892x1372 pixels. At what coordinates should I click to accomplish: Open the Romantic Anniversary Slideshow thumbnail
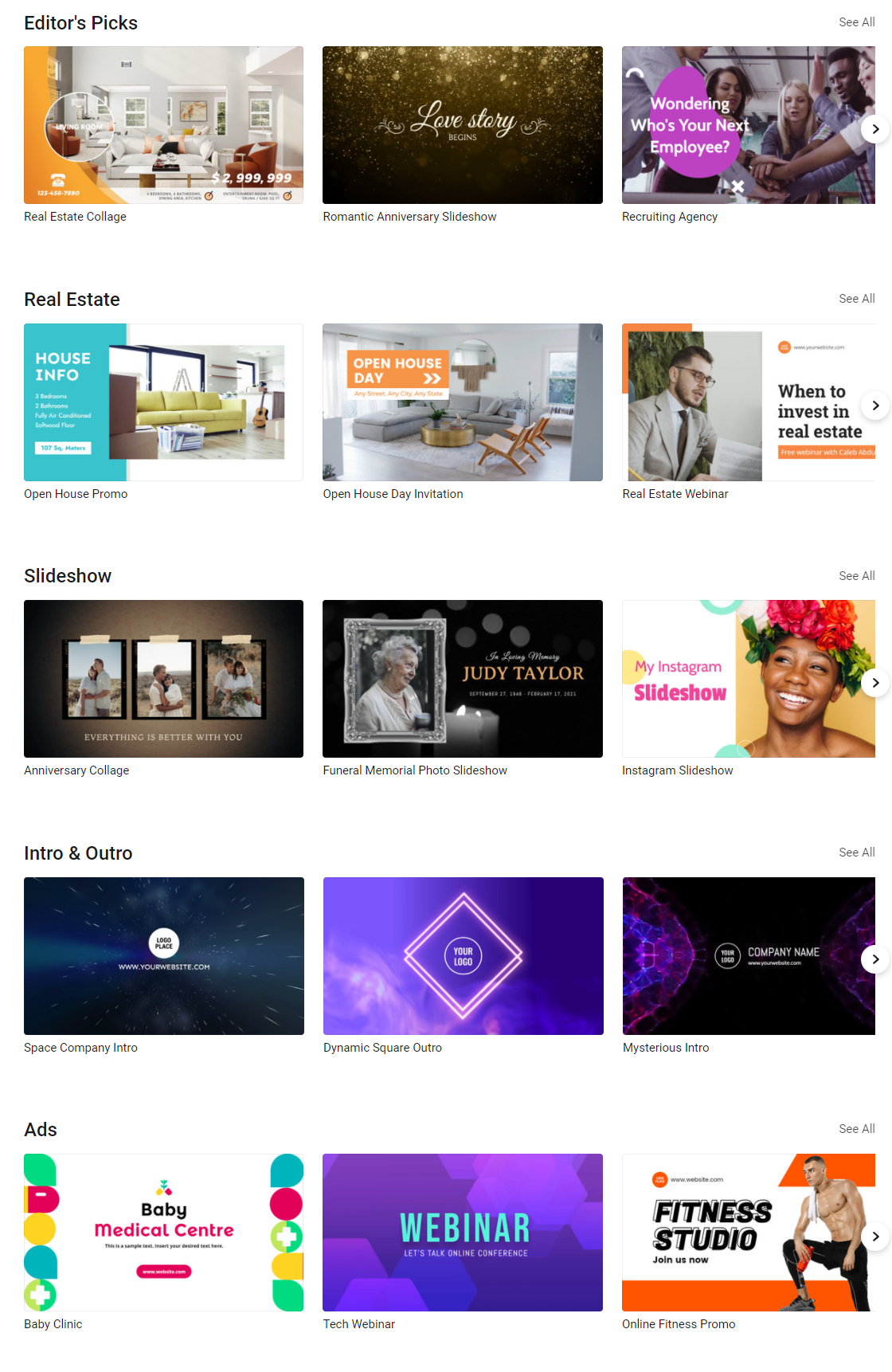click(463, 125)
